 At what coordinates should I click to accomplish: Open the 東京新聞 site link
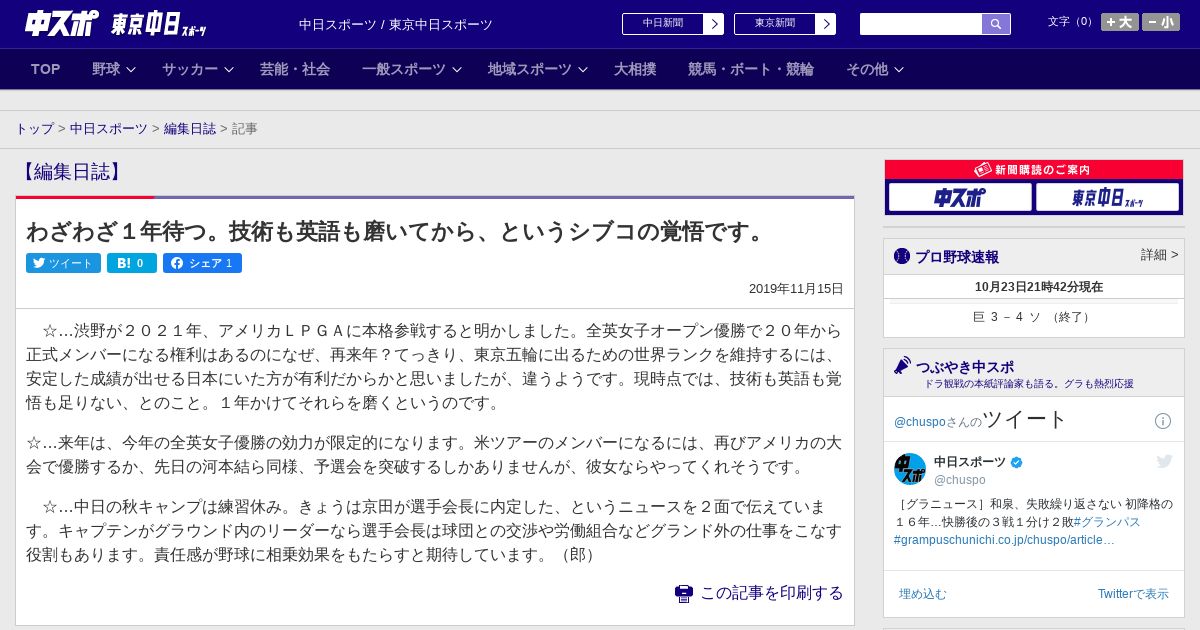coord(775,24)
